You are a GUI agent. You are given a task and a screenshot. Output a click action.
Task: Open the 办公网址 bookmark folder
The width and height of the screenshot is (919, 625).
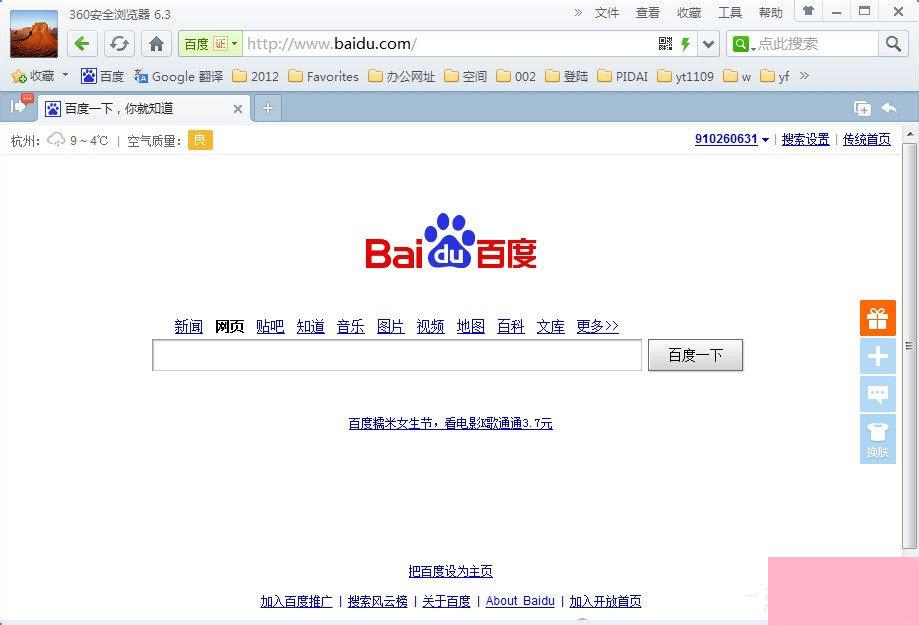pos(401,76)
